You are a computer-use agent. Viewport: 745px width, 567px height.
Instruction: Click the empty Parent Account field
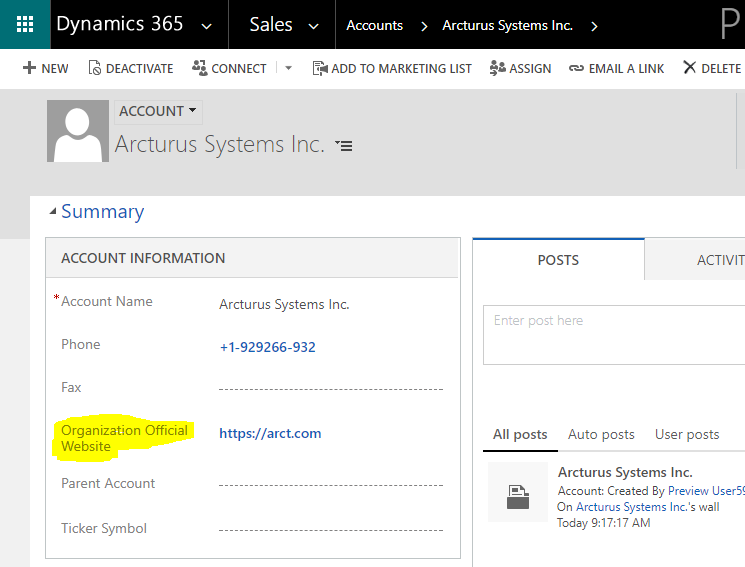coord(331,484)
